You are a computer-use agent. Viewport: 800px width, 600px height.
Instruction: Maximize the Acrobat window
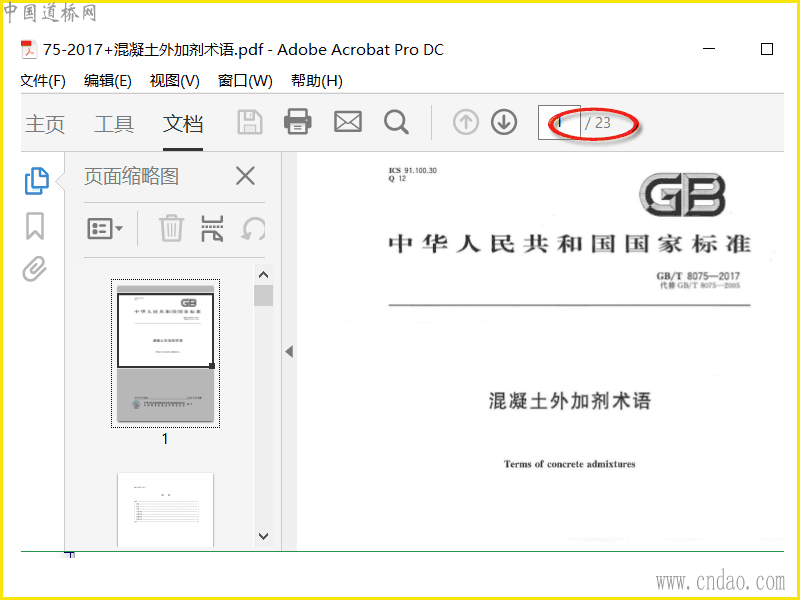click(x=766, y=49)
